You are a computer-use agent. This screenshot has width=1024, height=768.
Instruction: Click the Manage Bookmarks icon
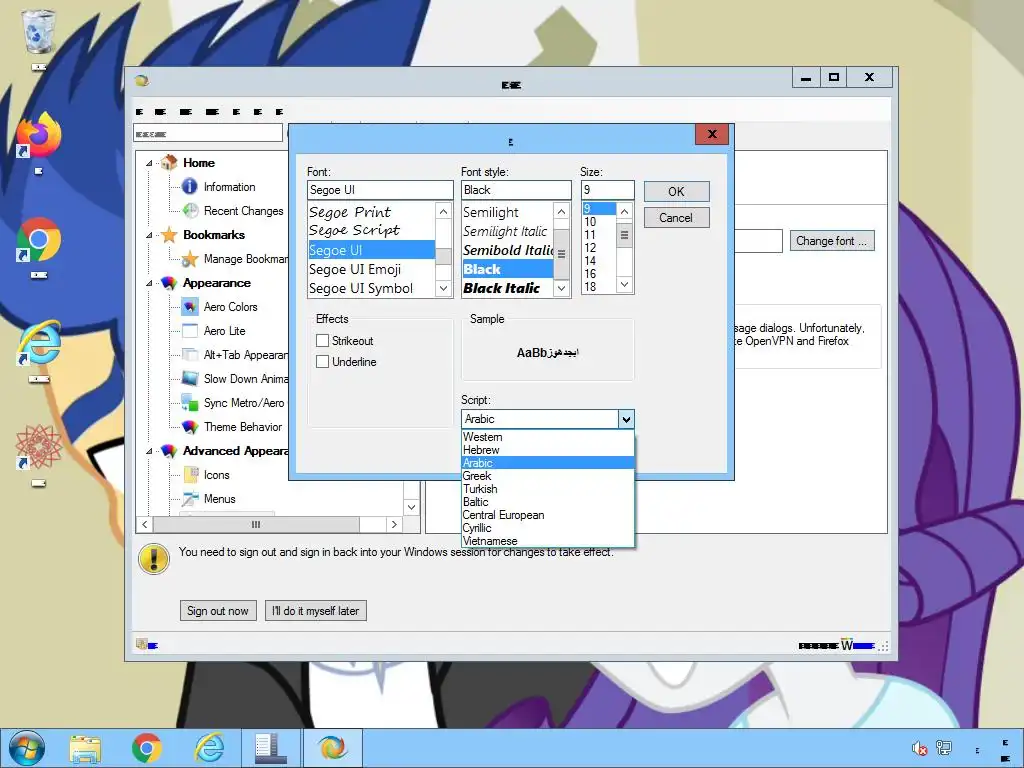[189, 259]
